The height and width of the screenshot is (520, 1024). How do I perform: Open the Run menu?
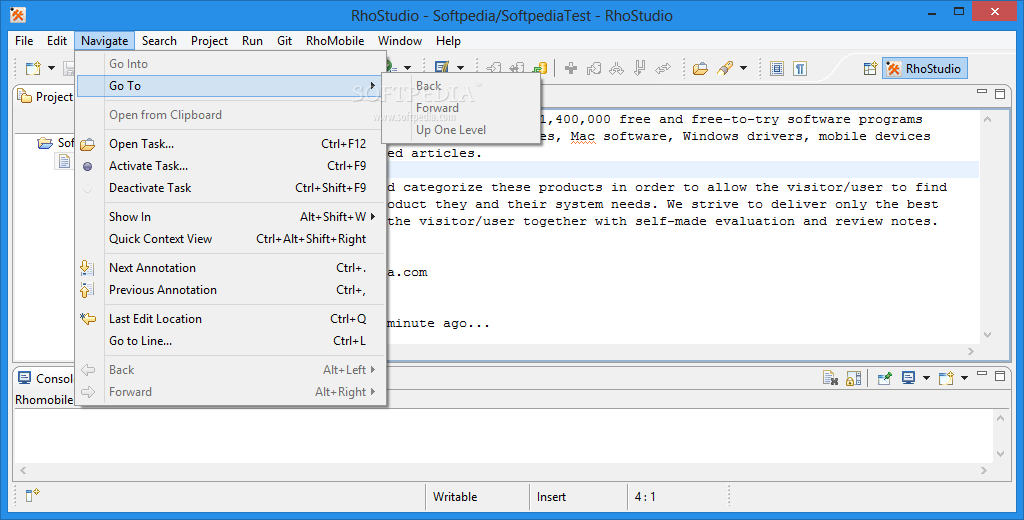[x=252, y=41]
